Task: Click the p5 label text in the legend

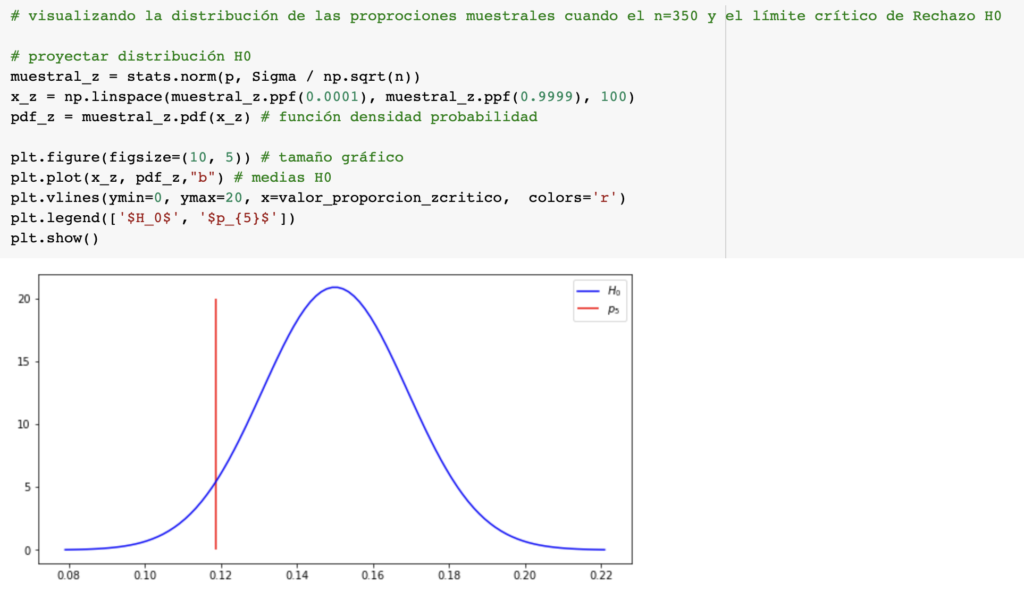Action: pos(614,309)
